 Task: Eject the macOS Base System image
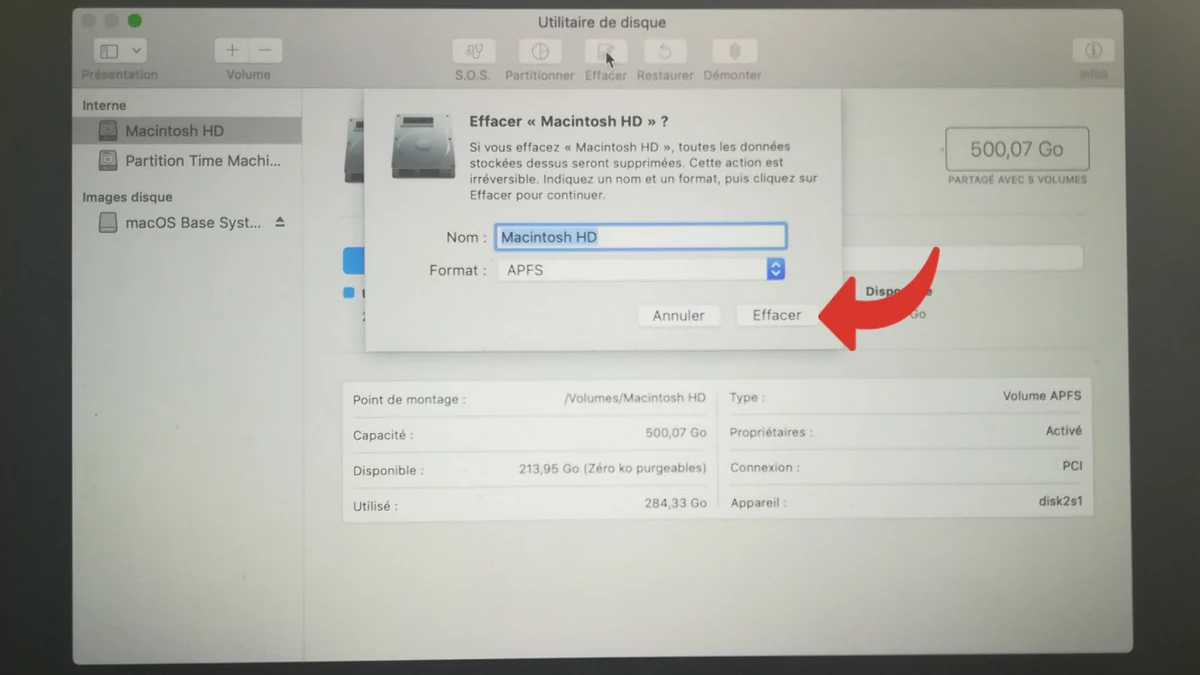click(x=280, y=222)
